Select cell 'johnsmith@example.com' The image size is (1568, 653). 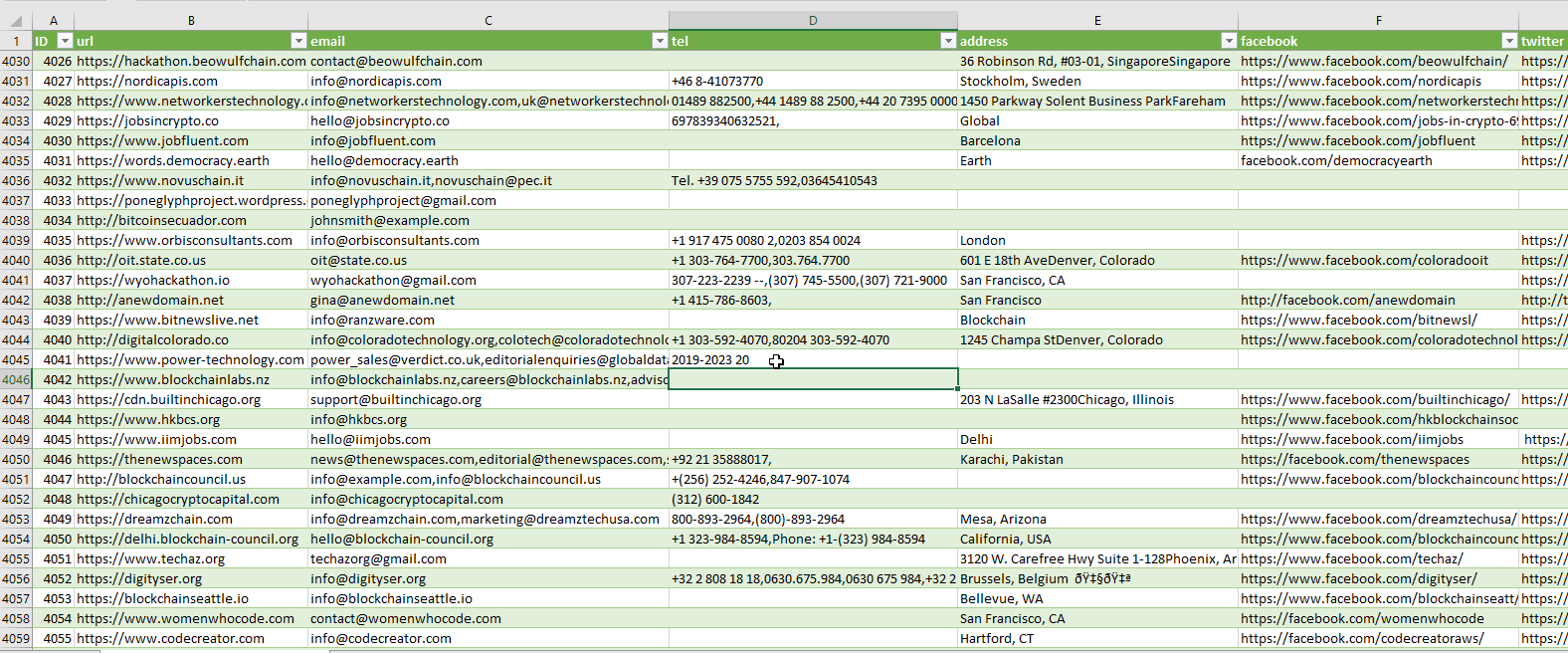489,220
